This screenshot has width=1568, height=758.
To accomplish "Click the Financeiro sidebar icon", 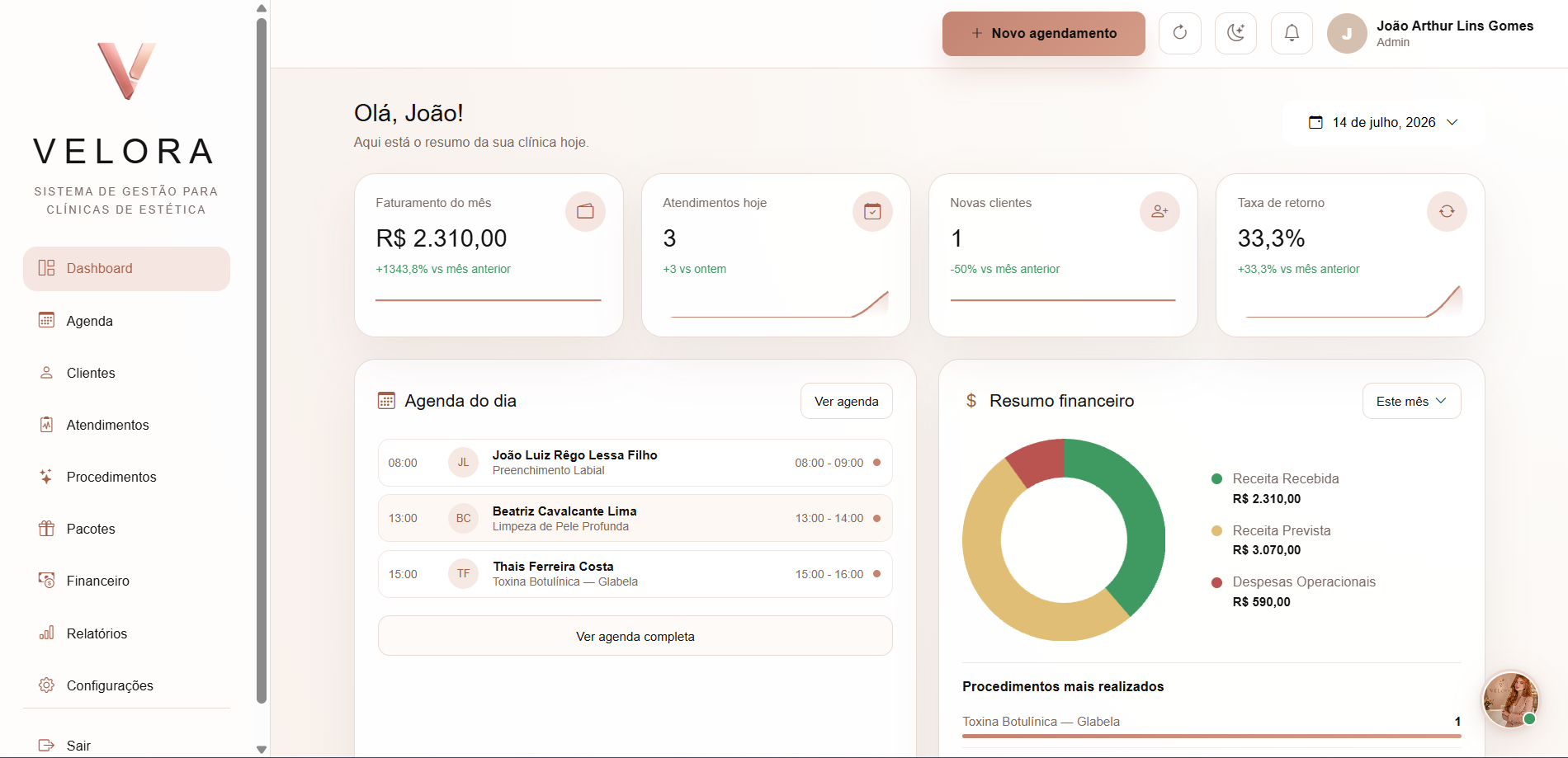I will 46,581.
